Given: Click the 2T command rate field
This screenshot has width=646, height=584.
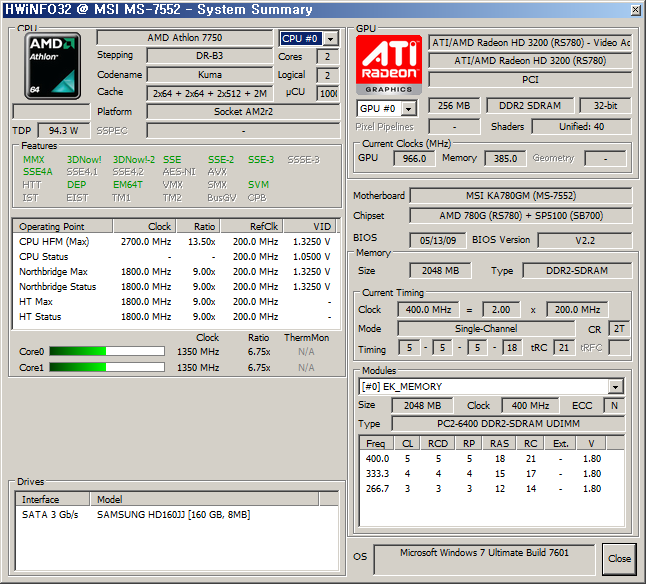Looking at the screenshot, I should [619, 329].
